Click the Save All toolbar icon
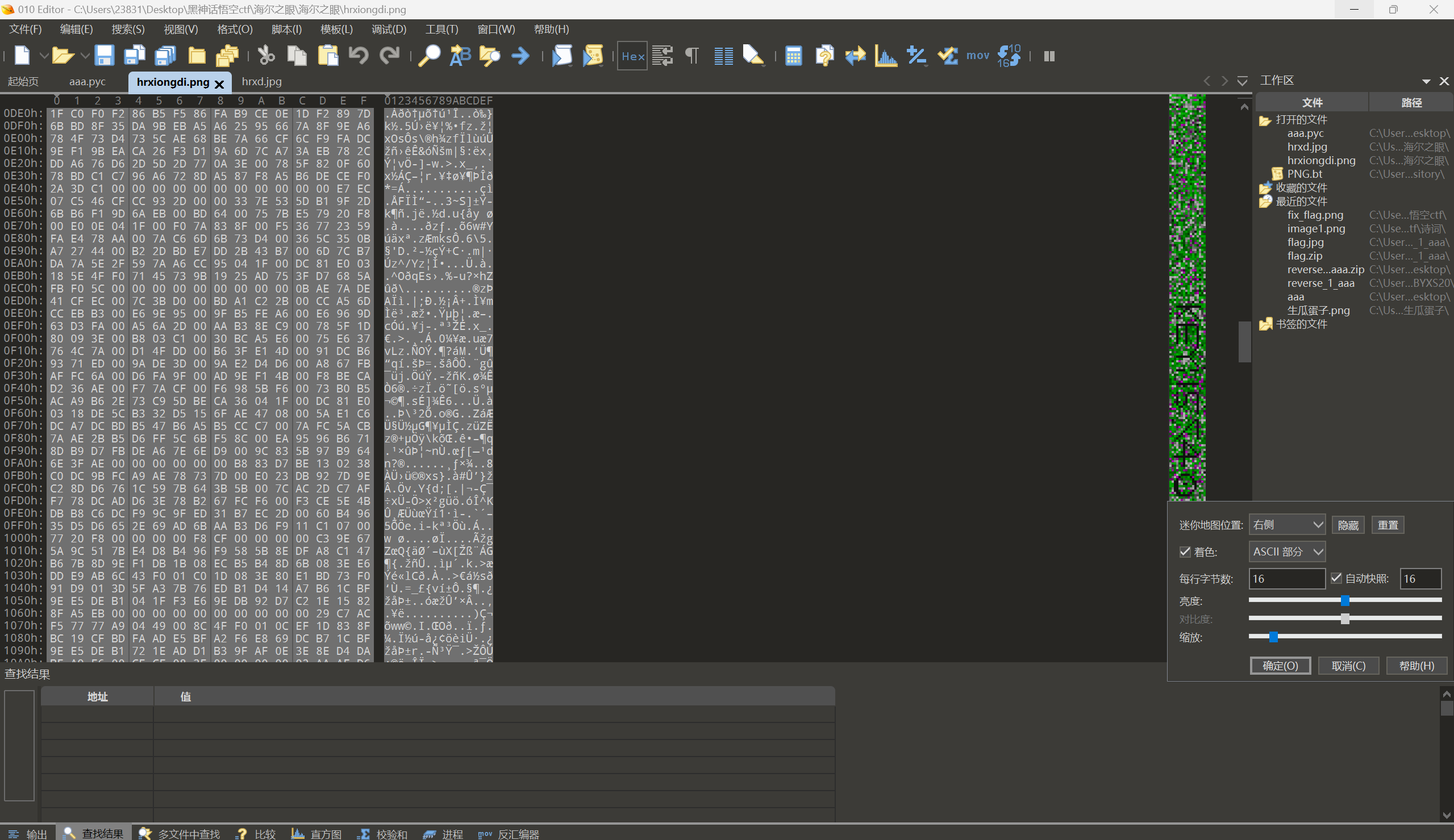The image size is (1454, 840). click(x=165, y=56)
